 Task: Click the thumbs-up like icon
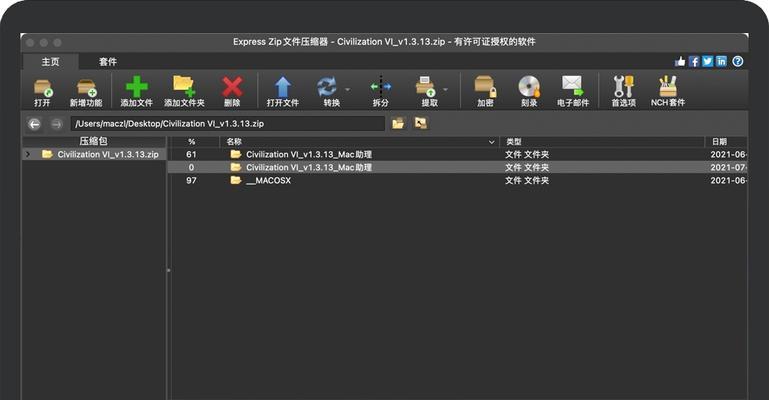coord(680,61)
